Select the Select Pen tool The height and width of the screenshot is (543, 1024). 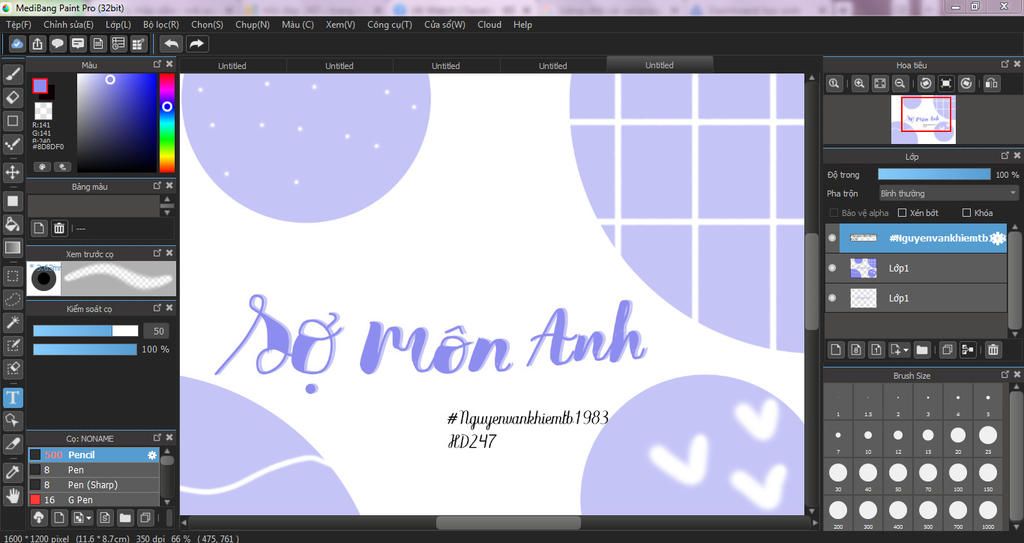tap(12, 345)
